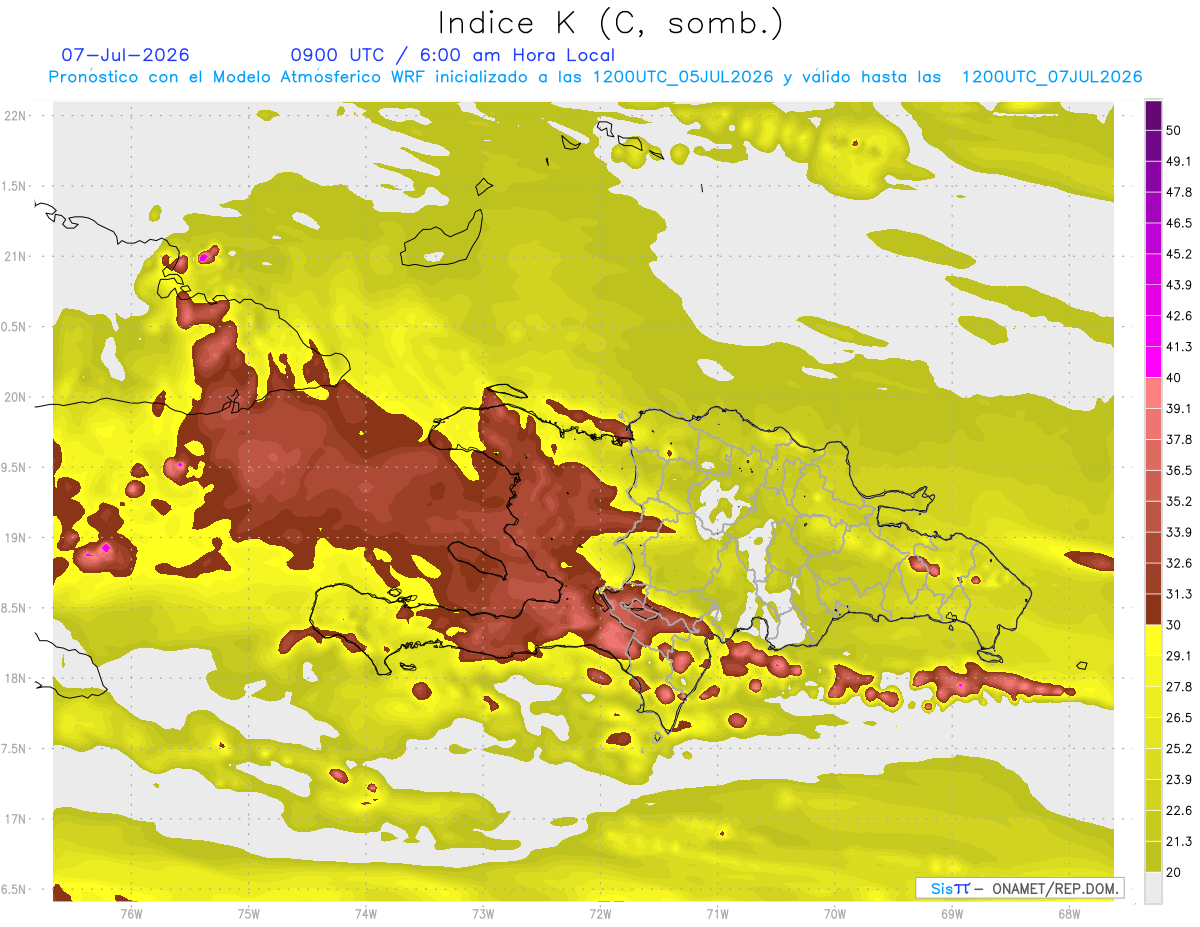Click the colorbar value "27.8"
This screenshot has width=1200, height=927.
(1179, 687)
